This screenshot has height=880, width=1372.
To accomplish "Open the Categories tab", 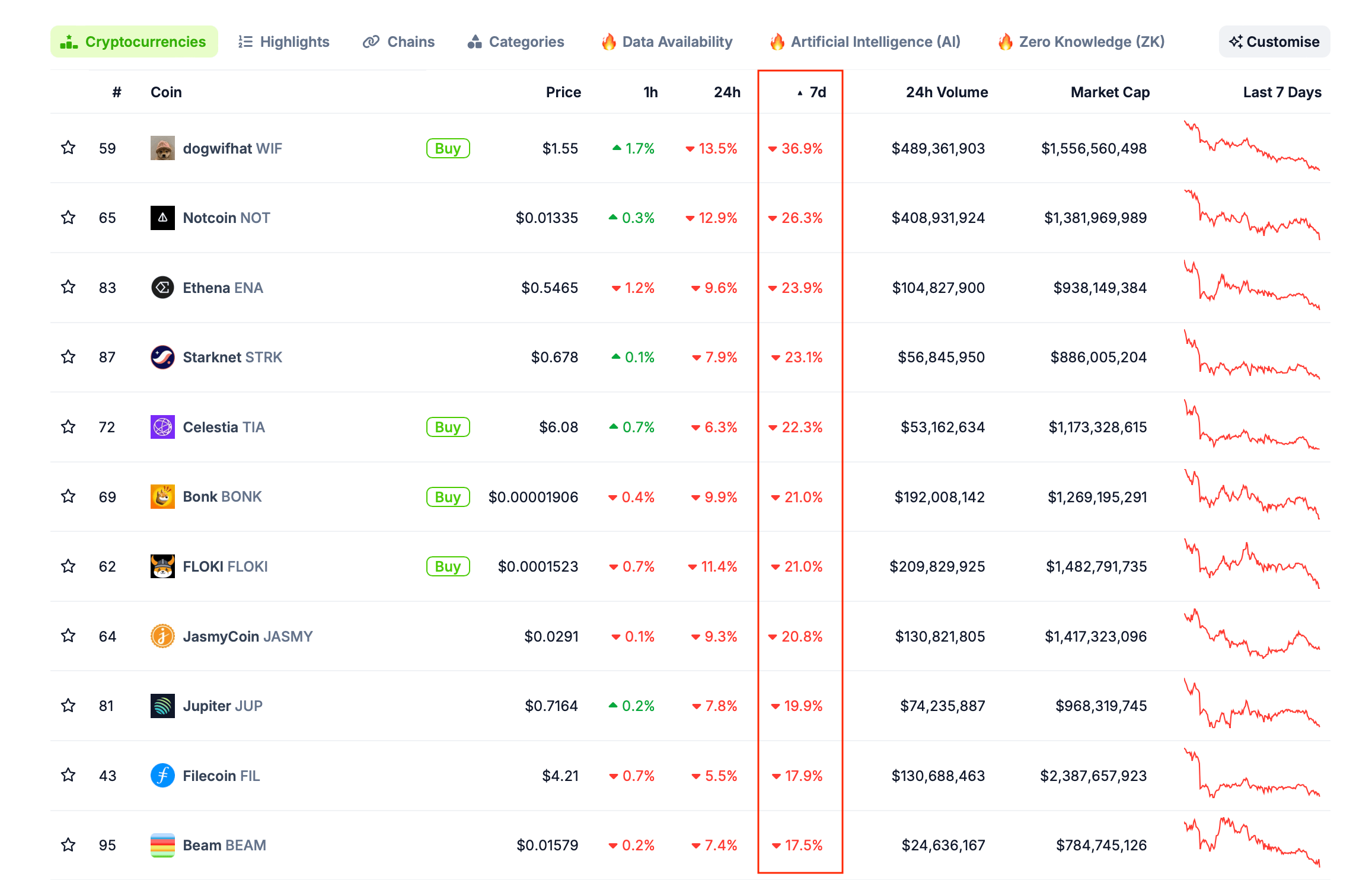I will pyautogui.click(x=515, y=42).
